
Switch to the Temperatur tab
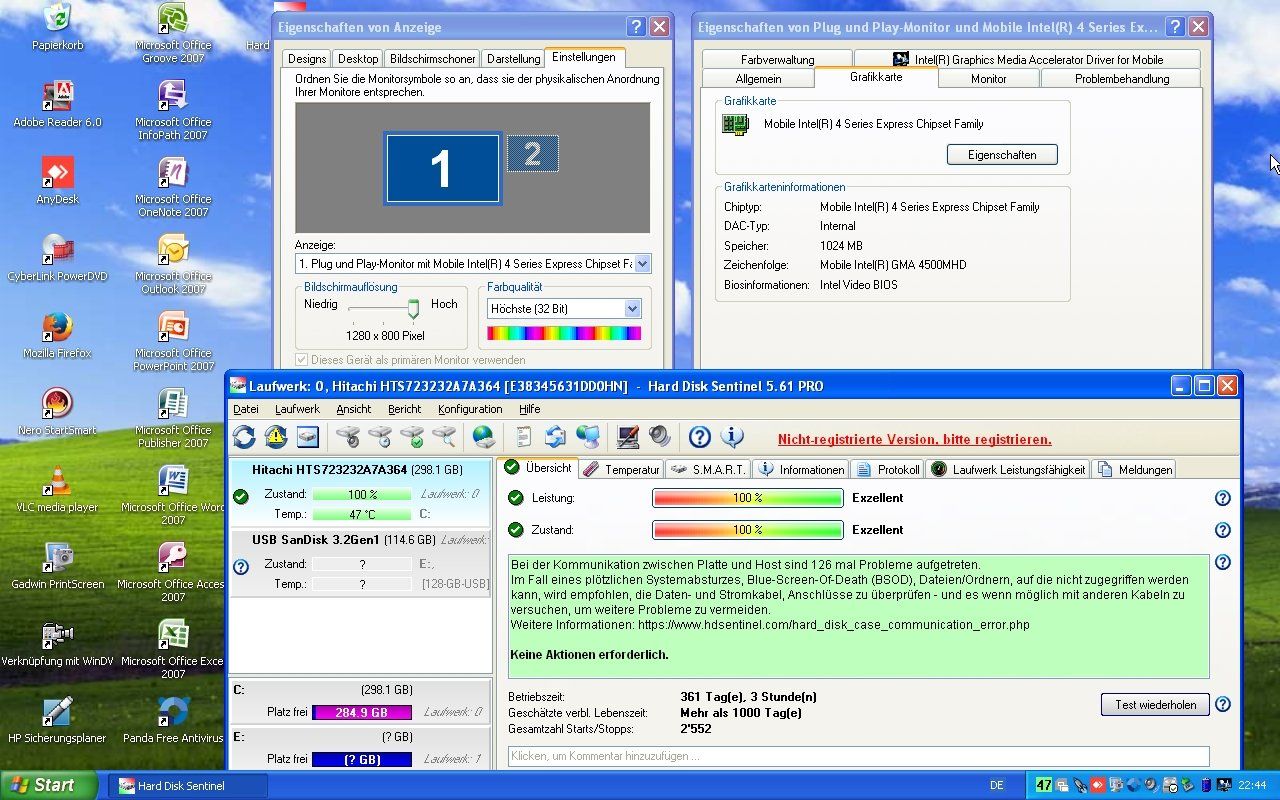click(x=621, y=469)
